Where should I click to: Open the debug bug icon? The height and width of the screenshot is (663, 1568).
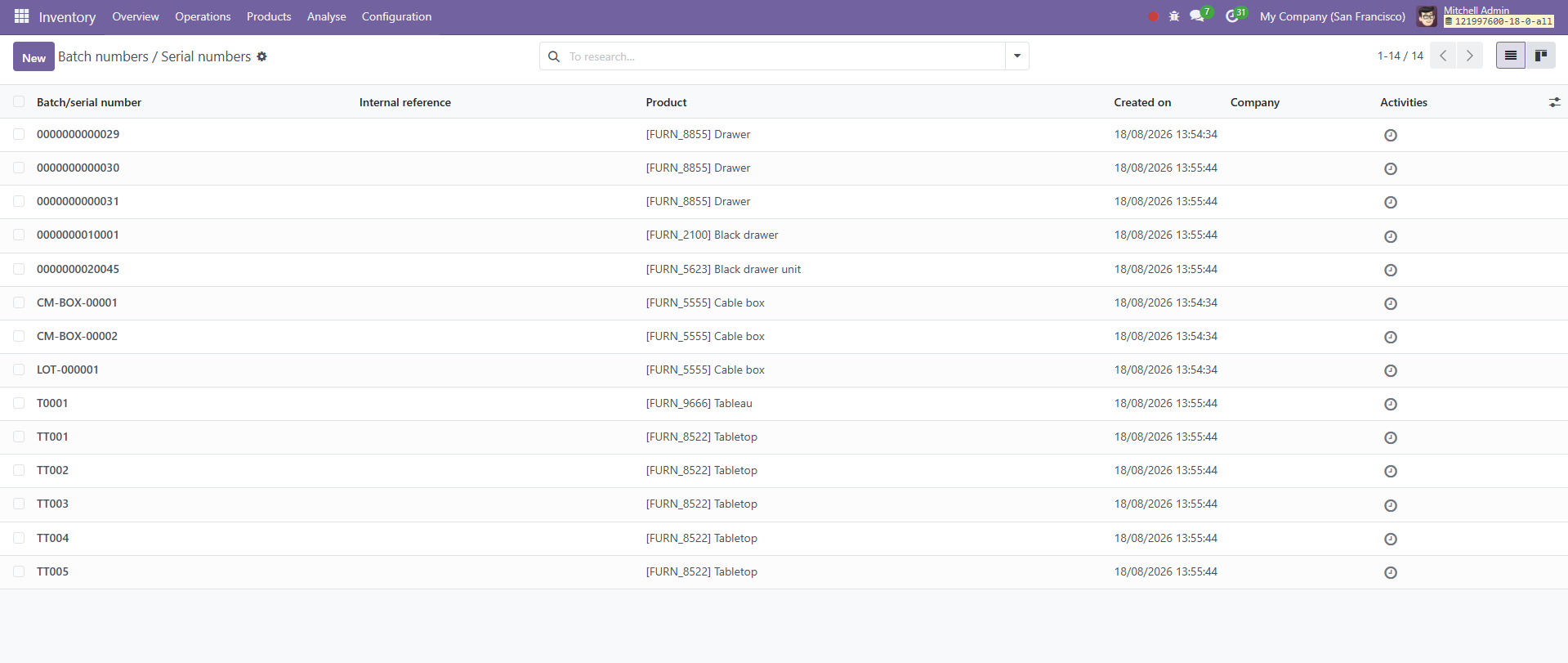coord(1174,16)
